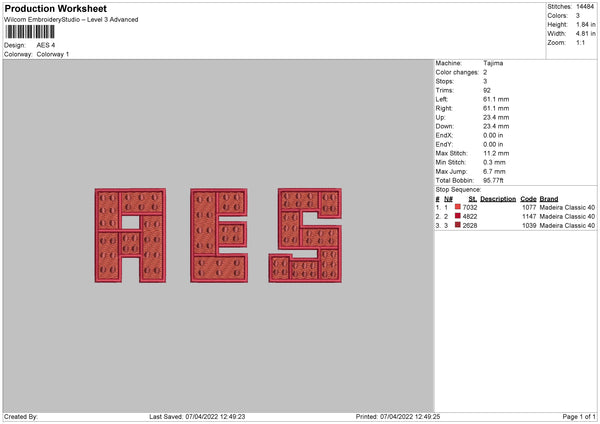The image size is (600, 424).
Task: Select the embroidered letter E design
Action: tap(219, 235)
